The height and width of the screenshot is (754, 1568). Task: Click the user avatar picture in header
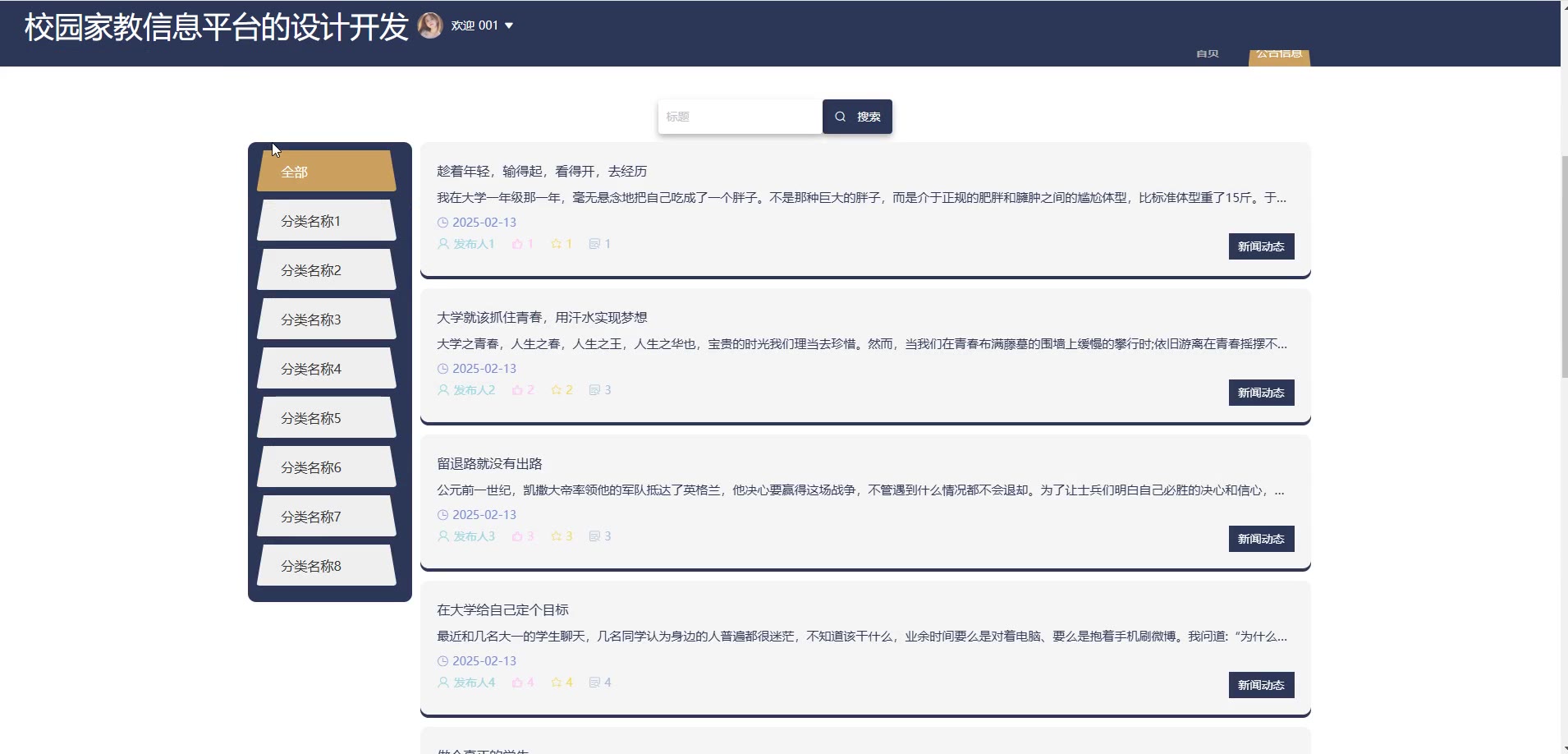tap(430, 25)
